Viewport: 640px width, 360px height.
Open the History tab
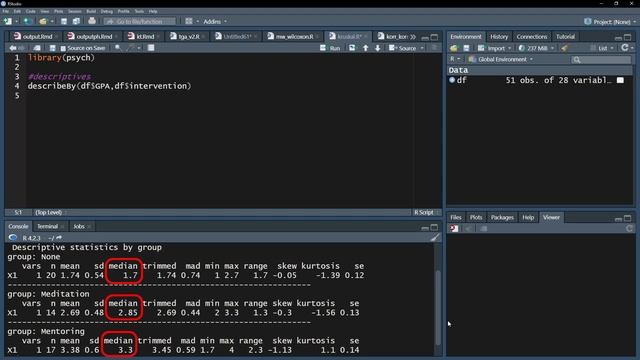click(499, 37)
